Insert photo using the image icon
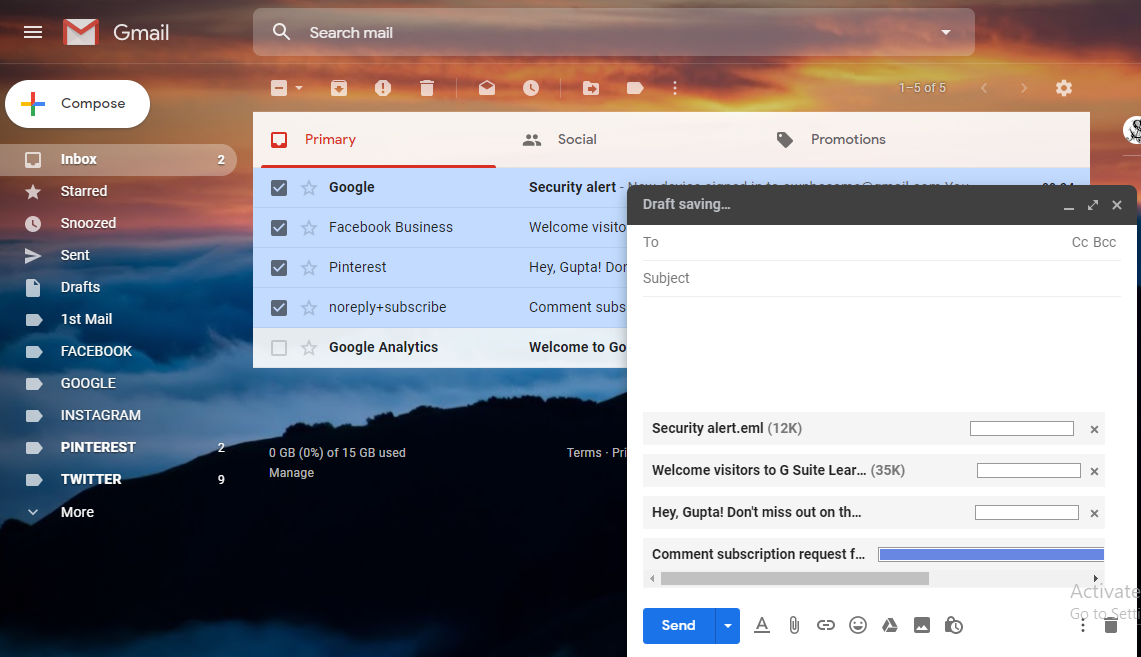This screenshot has height=657, width=1141. (921, 625)
